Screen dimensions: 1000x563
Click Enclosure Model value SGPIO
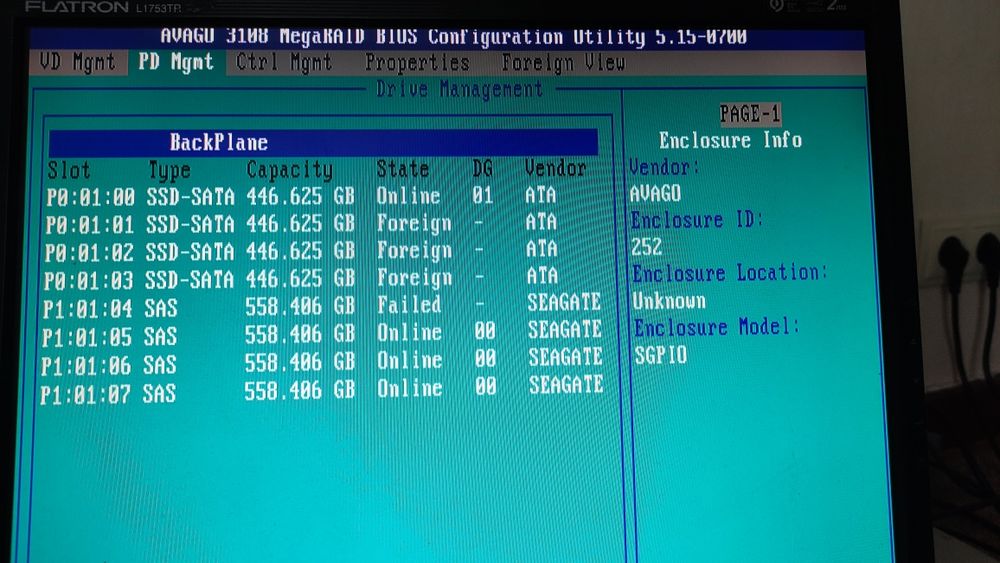(661, 355)
